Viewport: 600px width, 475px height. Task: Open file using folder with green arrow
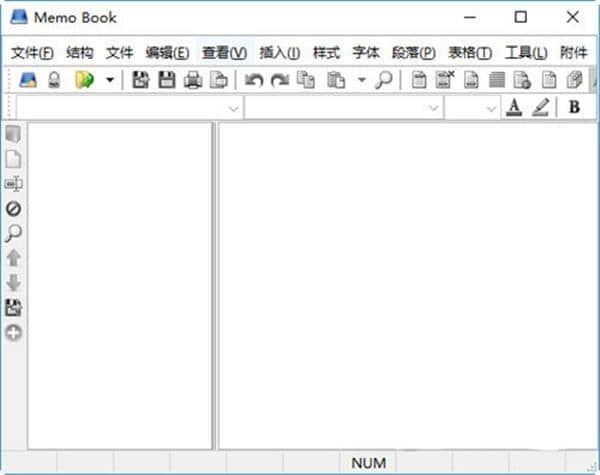click(x=85, y=80)
